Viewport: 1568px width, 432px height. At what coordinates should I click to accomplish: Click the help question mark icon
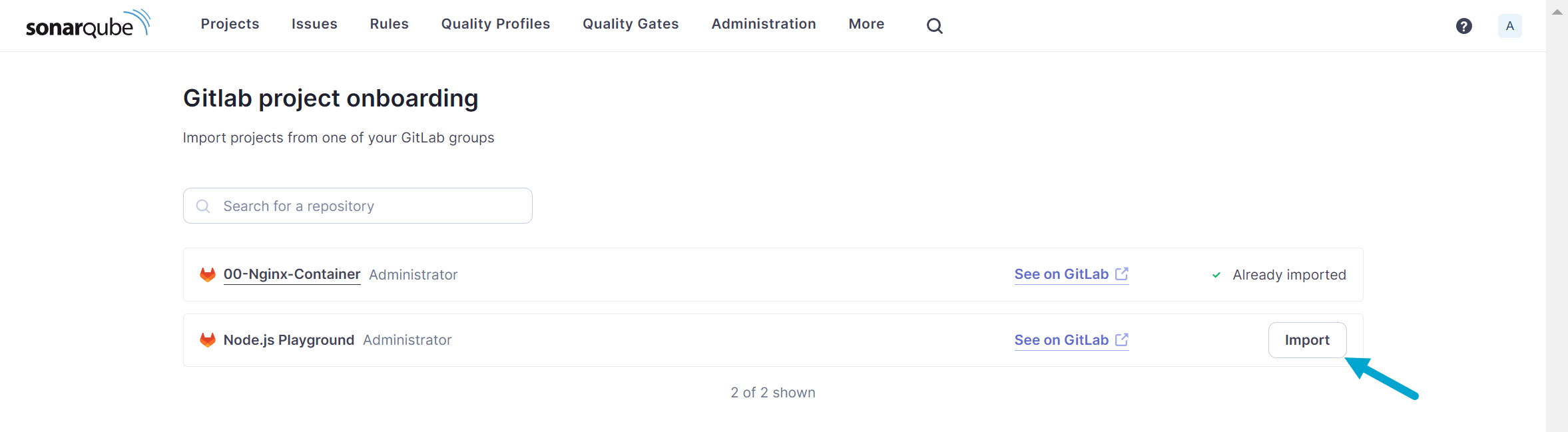(x=1464, y=25)
